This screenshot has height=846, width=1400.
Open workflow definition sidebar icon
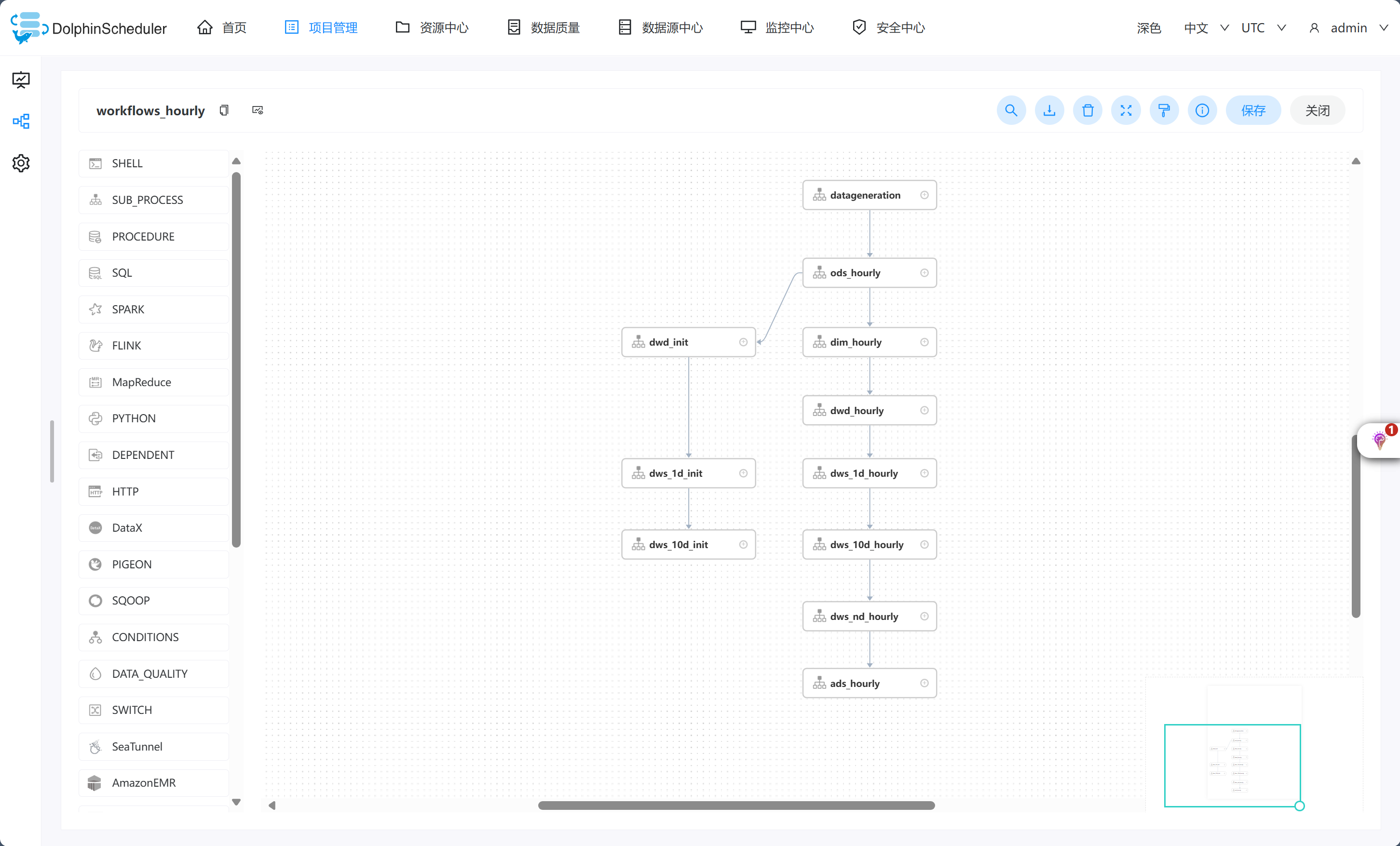click(21, 121)
